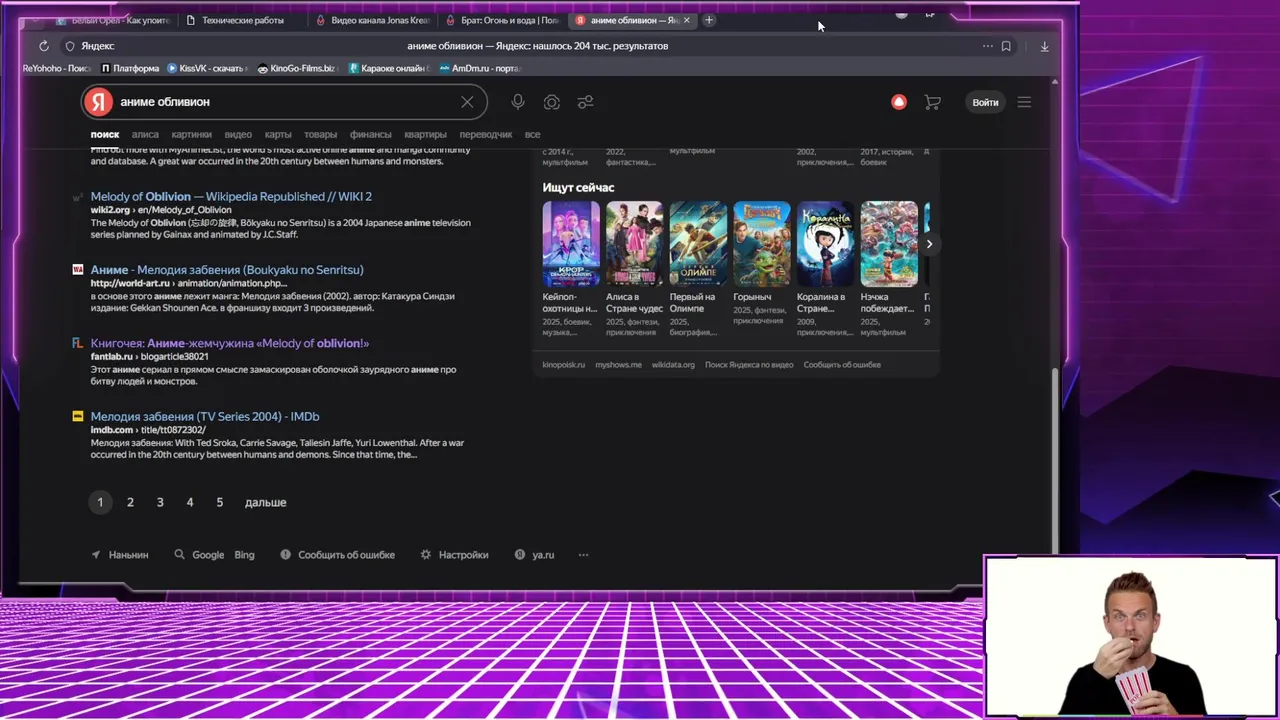Click the Yandex logo in search box
Viewport: 1280px width, 720px height.
pos(98,102)
